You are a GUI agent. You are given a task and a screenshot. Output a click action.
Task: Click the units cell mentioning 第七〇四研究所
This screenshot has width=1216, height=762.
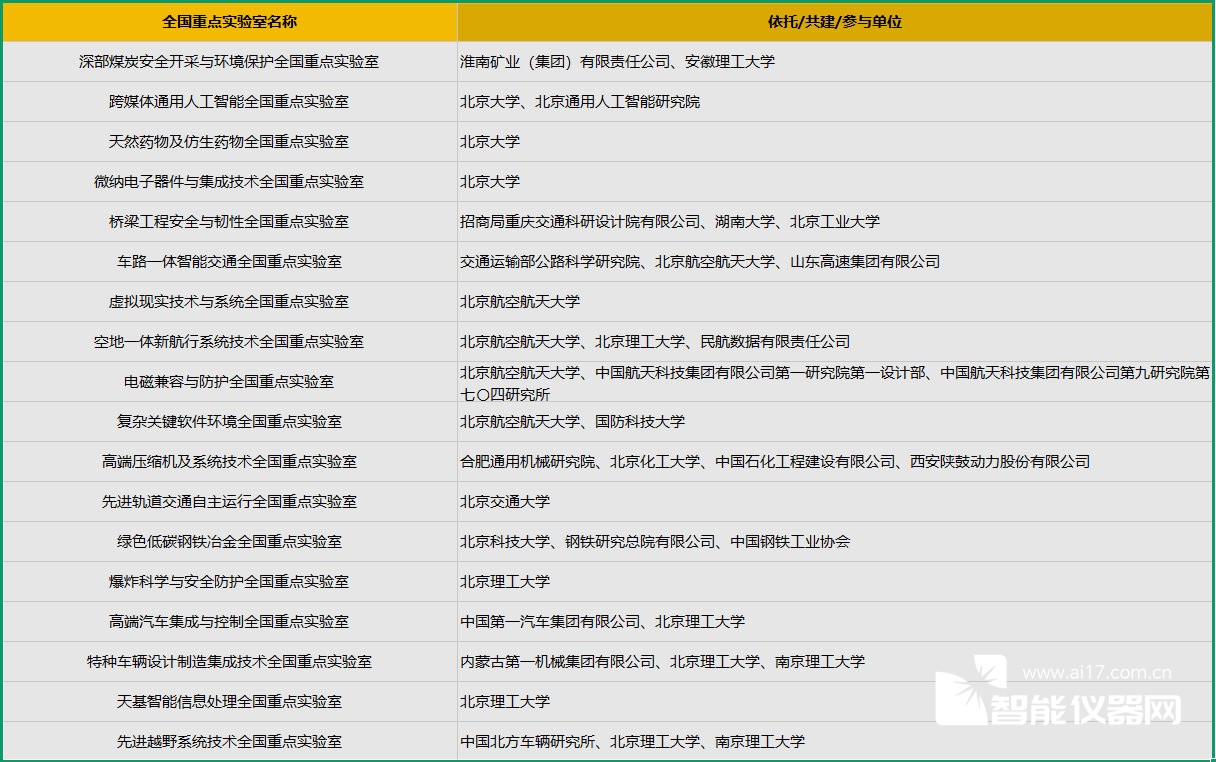coord(835,381)
